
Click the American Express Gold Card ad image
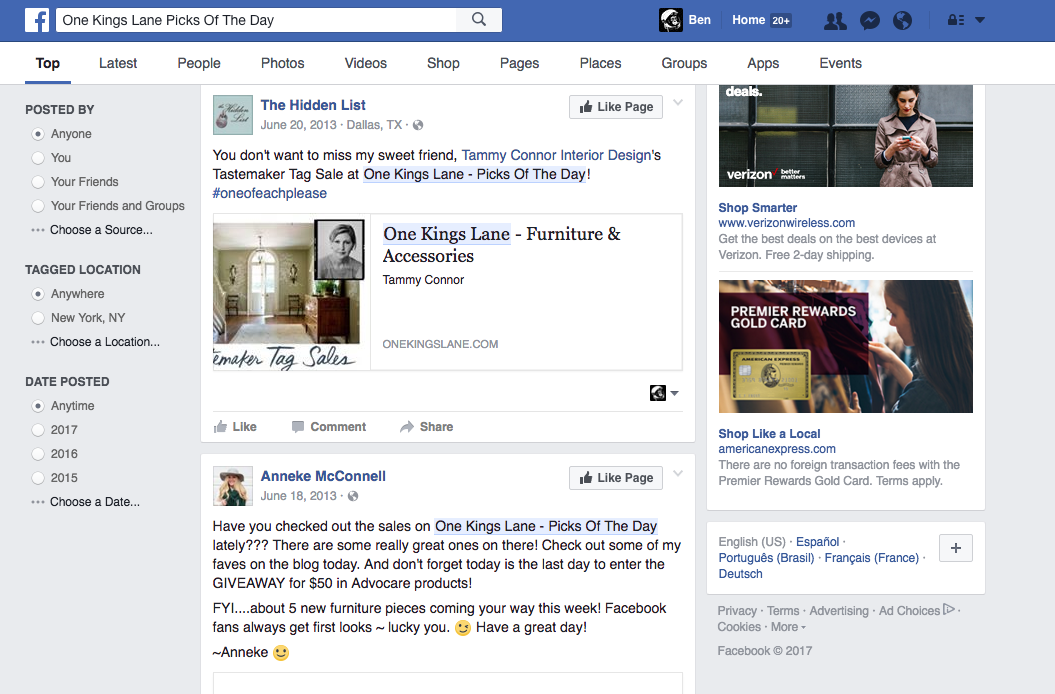pos(845,346)
